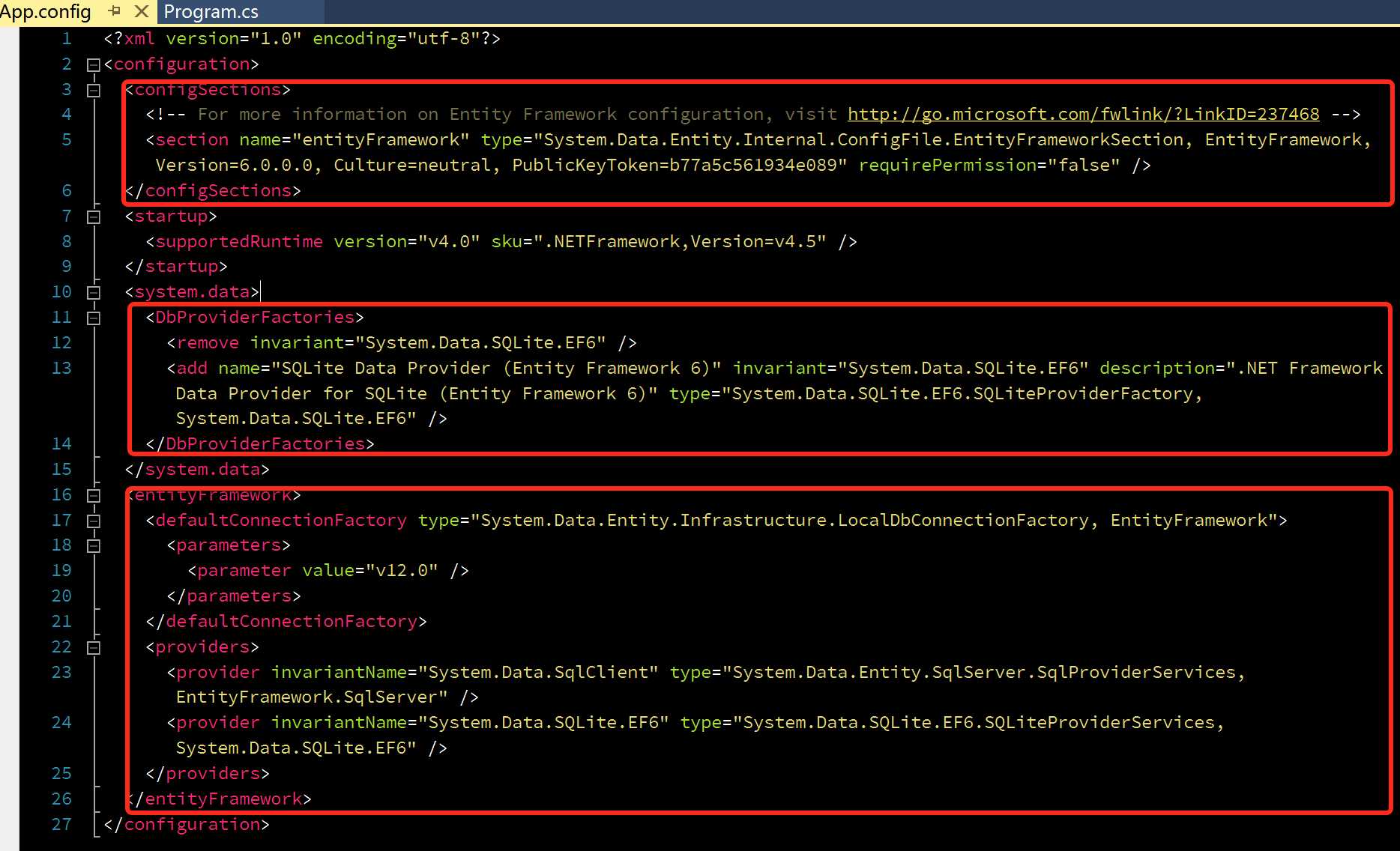Click the opening <providers> tag on line 22

(202, 646)
